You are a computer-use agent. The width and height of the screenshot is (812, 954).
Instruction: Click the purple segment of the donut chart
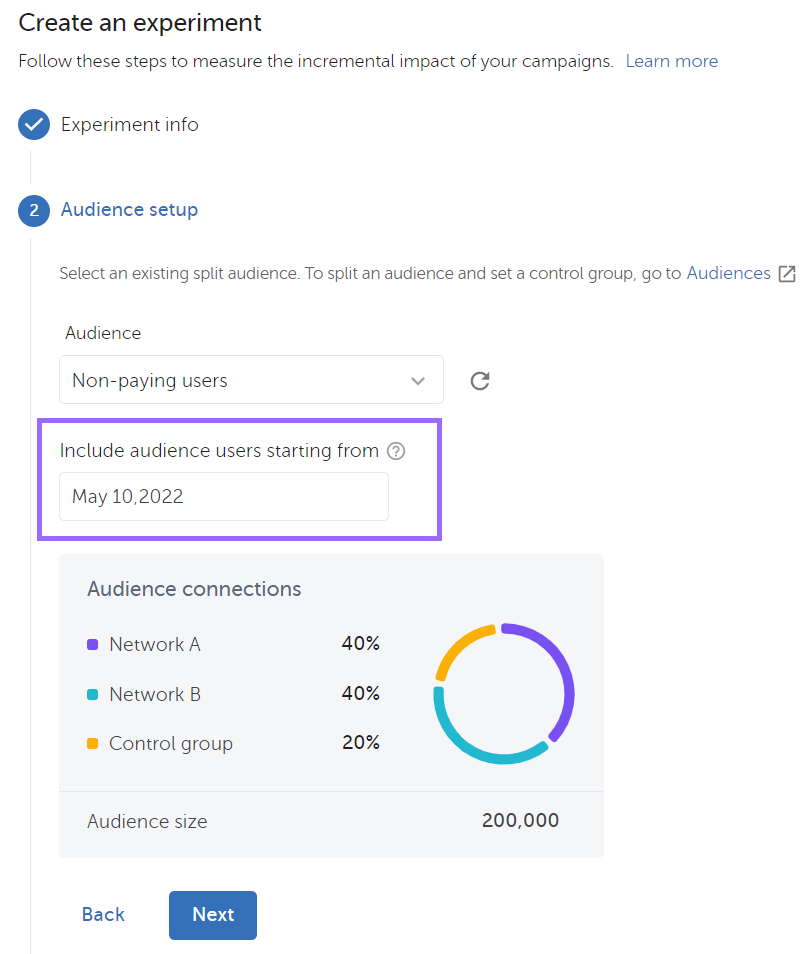(562, 670)
